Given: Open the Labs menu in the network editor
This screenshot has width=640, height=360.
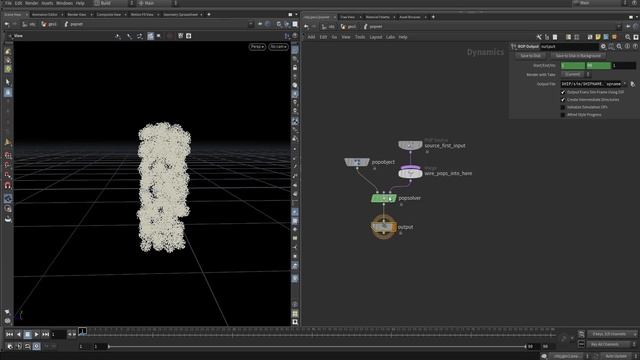Looking at the screenshot, I should (390, 37).
